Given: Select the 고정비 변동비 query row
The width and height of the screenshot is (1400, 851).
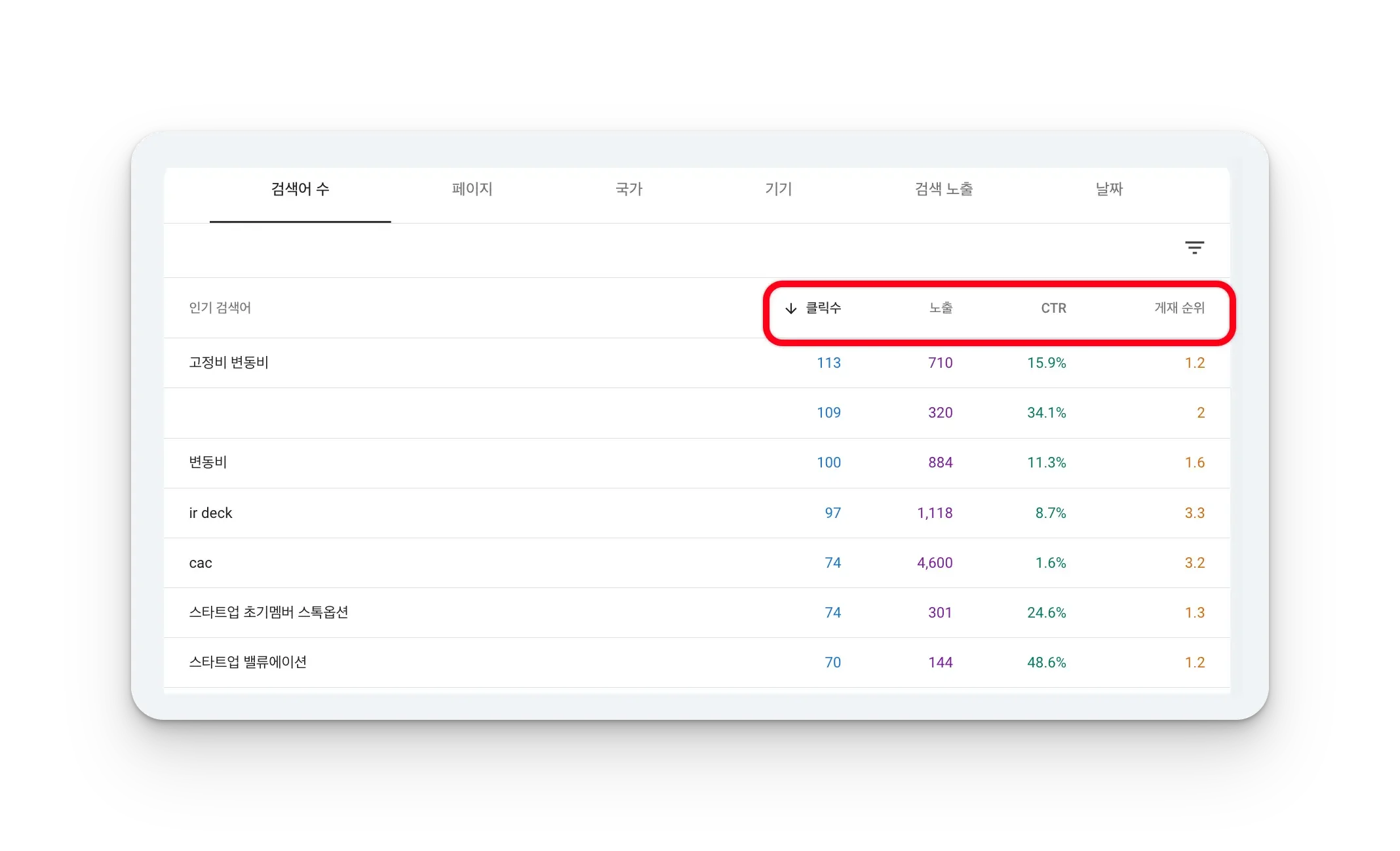Looking at the screenshot, I should (697, 363).
